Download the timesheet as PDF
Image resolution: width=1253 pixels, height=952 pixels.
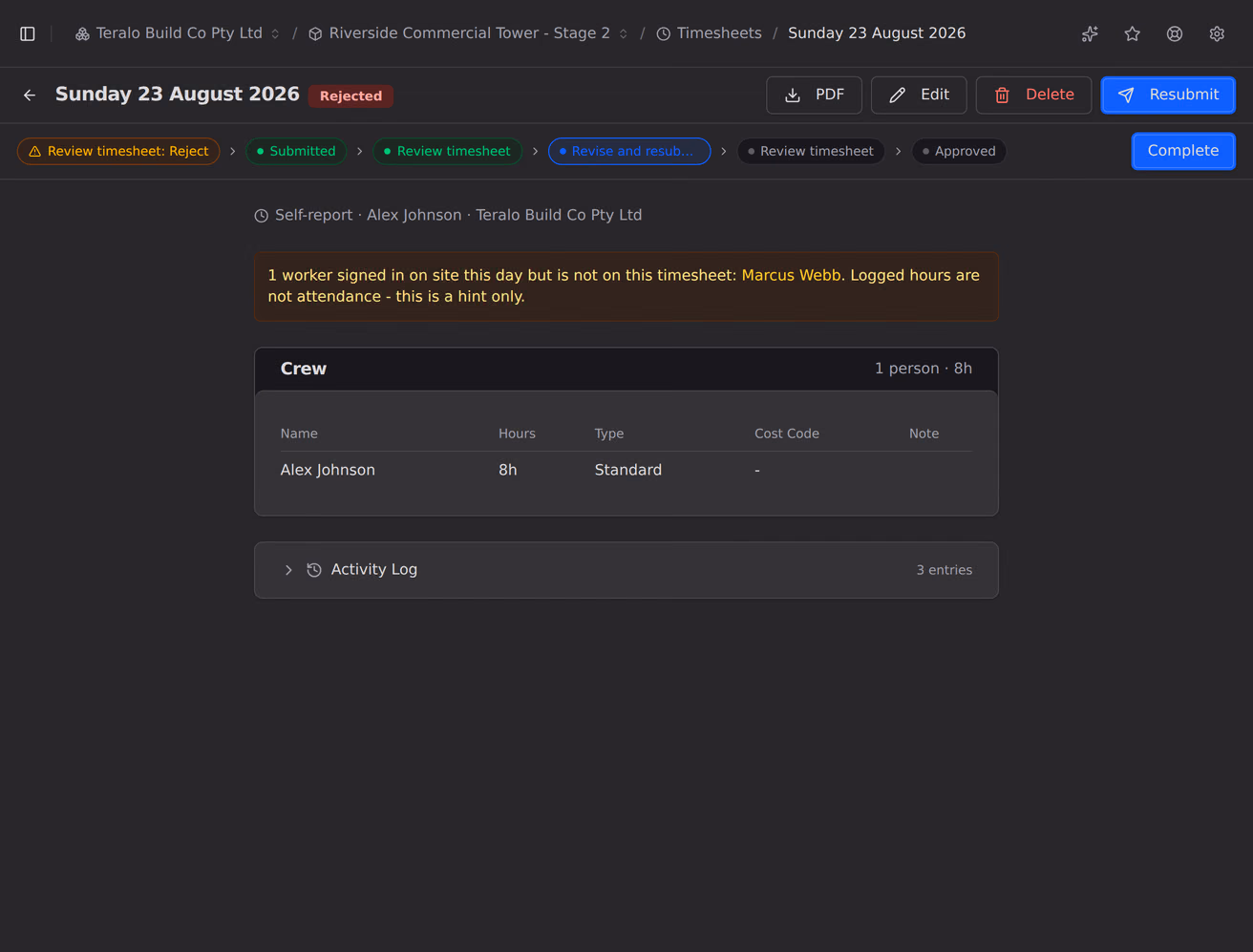[814, 95]
